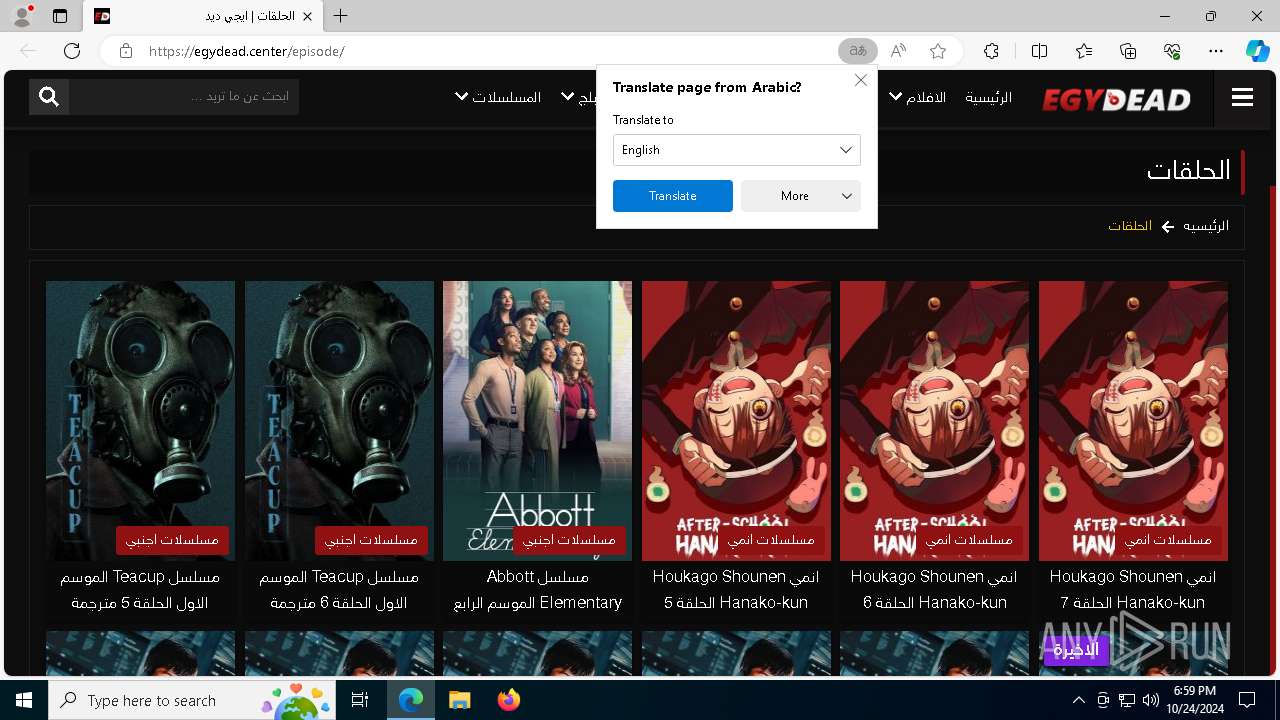Open Hanako-kun episode 6 poster
The height and width of the screenshot is (720, 1280).
coord(934,420)
